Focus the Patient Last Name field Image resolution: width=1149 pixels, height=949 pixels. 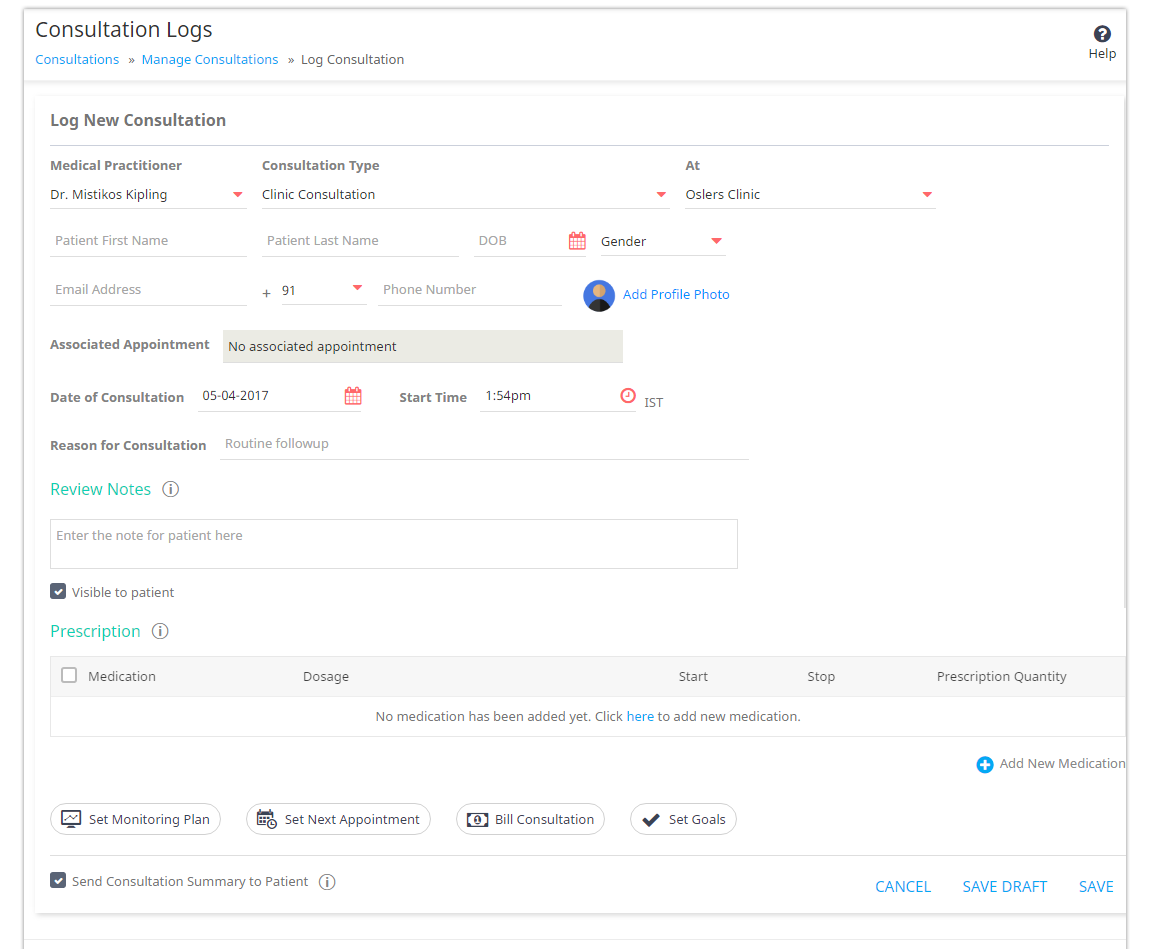pyautogui.click(x=361, y=241)
